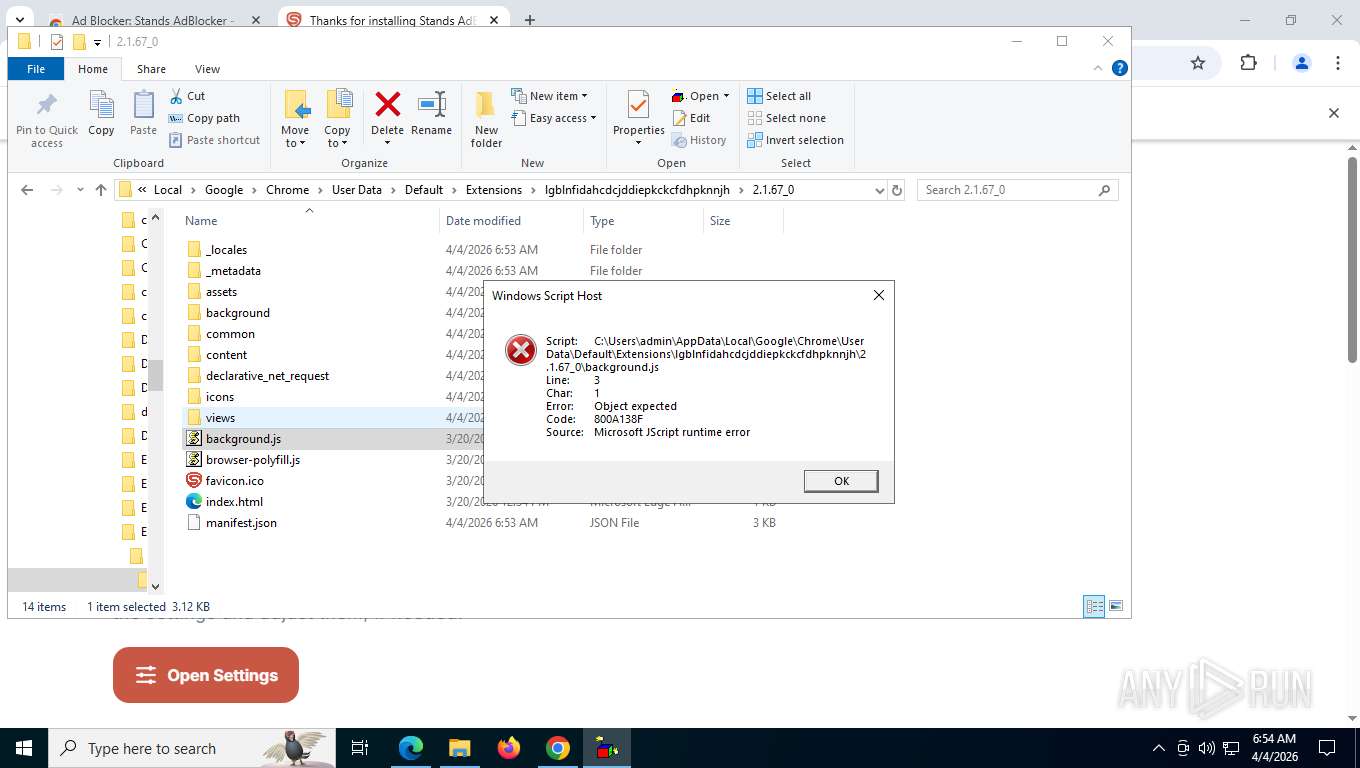Click Select none
Image resolution: width=1360 pixels, height=768 pixels.
point(786,118)
